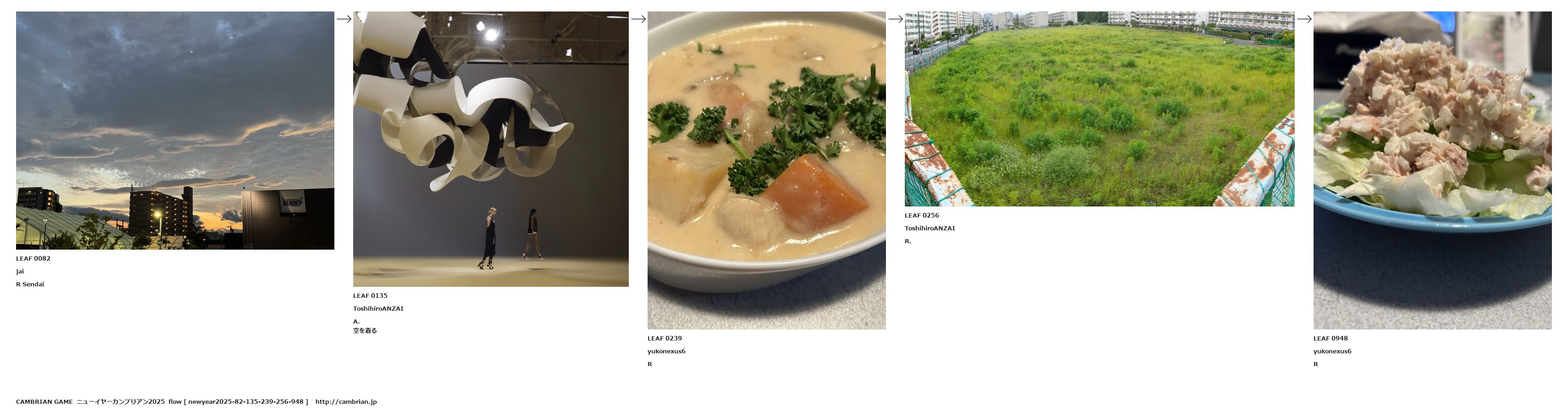Screen dimensions: 1568x413
Task: Click the LEAF 0082 label
Action: (x=33, y=258)
